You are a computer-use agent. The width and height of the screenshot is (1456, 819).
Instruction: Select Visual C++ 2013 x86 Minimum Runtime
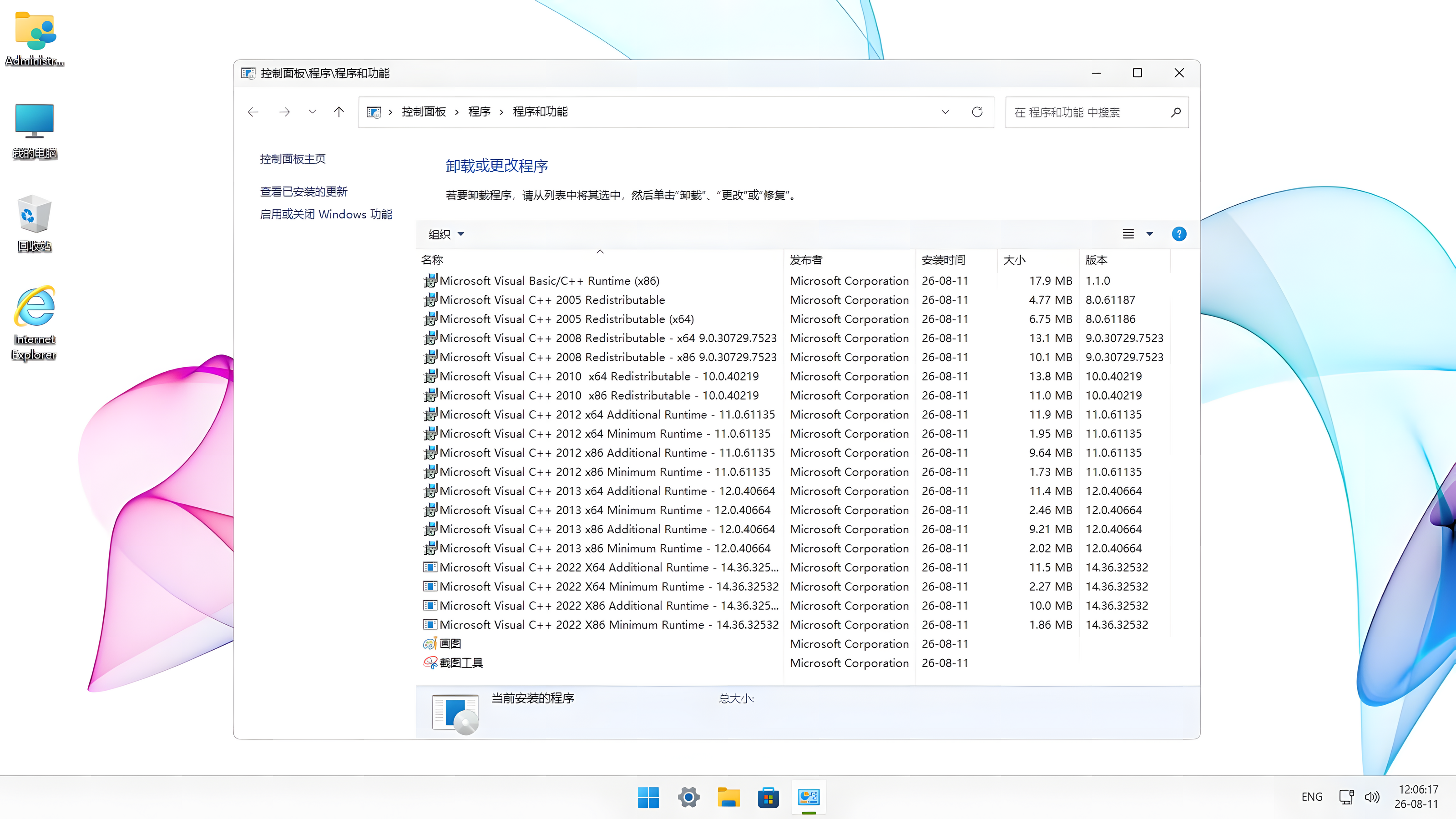(794, 548)
